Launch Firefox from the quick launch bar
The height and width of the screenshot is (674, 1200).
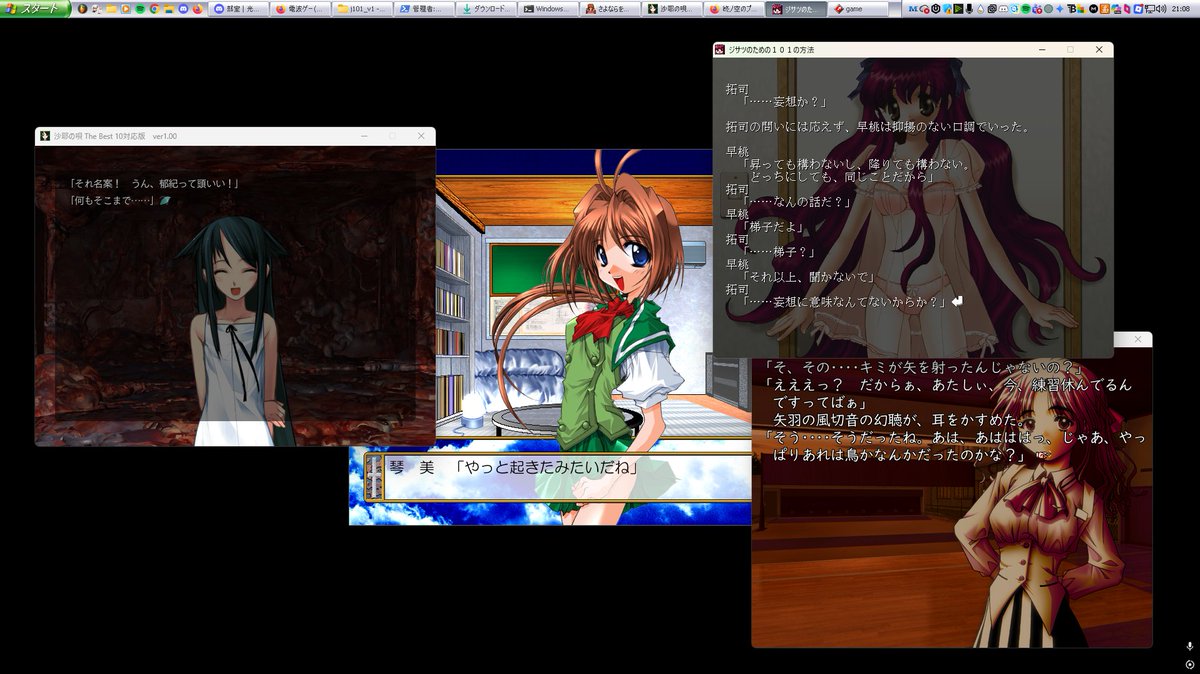(x=198, y=9)
